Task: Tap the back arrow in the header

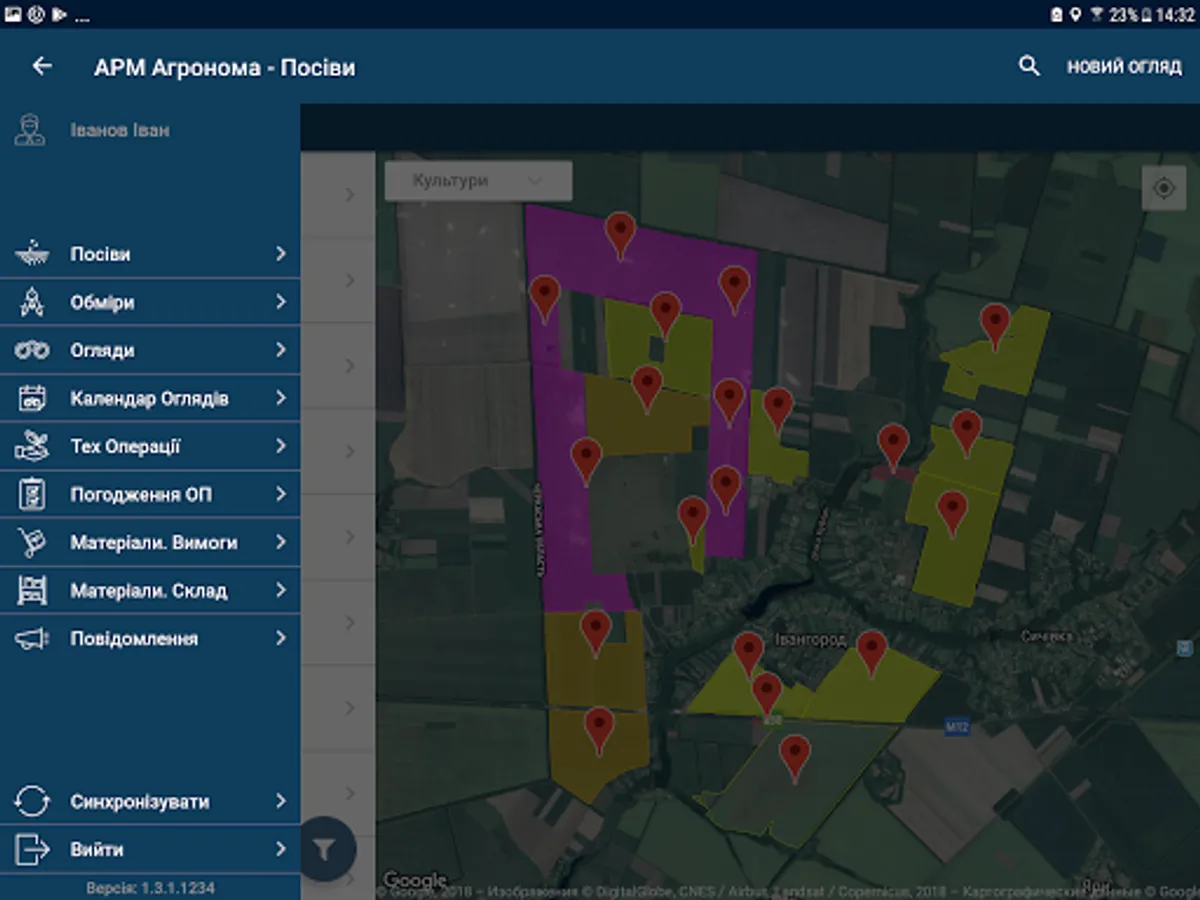Action: point(42,66)
